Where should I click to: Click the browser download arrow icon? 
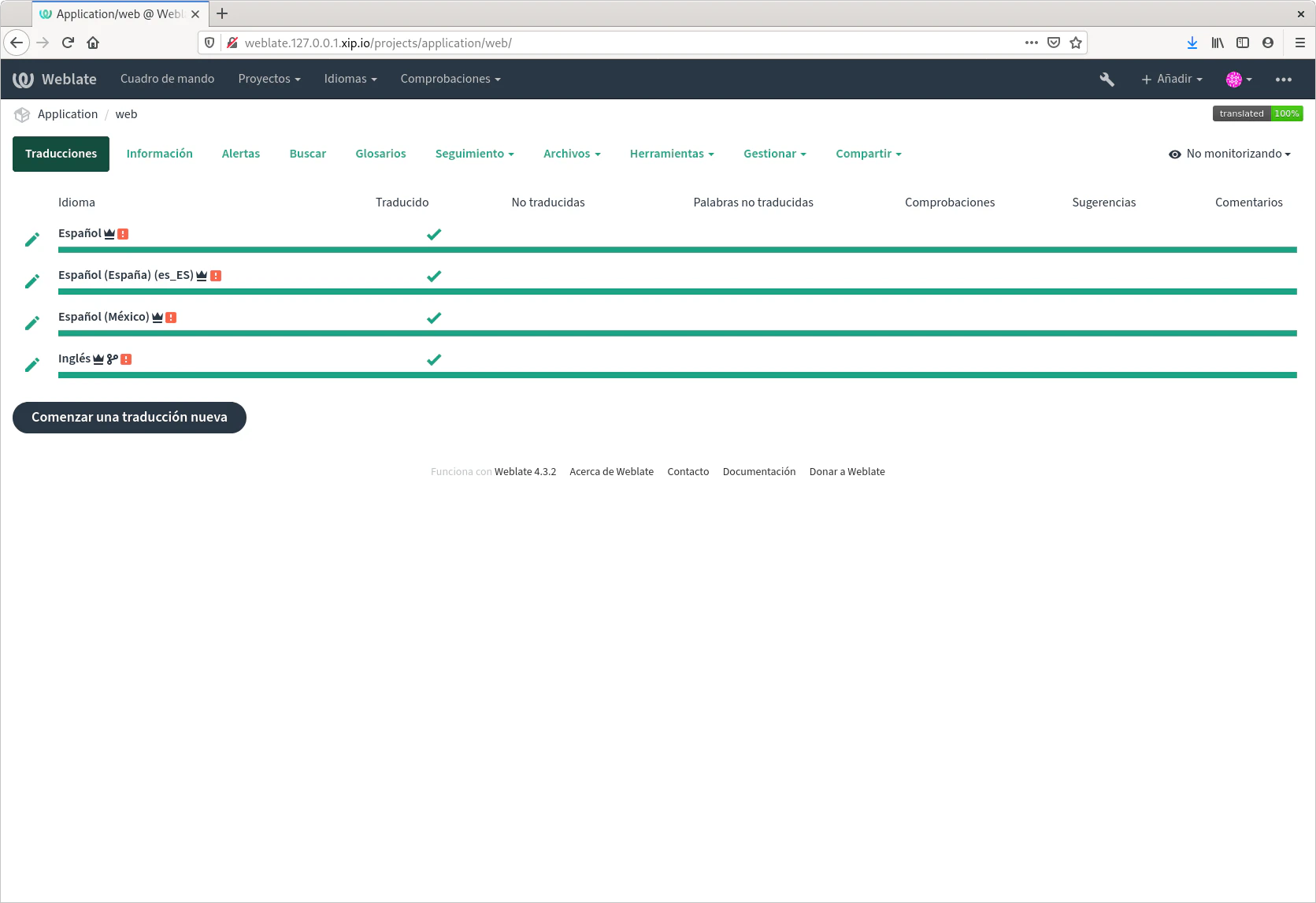click(1192, 43)
